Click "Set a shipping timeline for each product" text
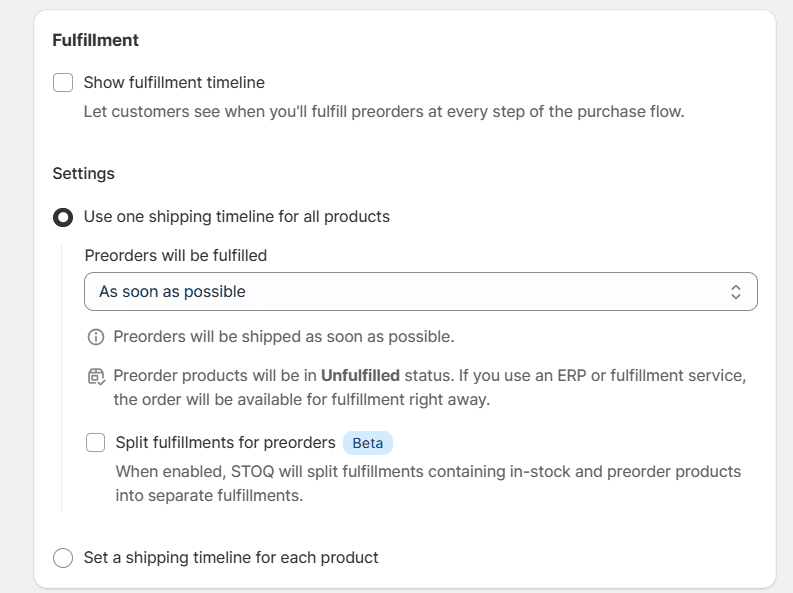This screenshot has height=593, width=793. tap(231, 558)
